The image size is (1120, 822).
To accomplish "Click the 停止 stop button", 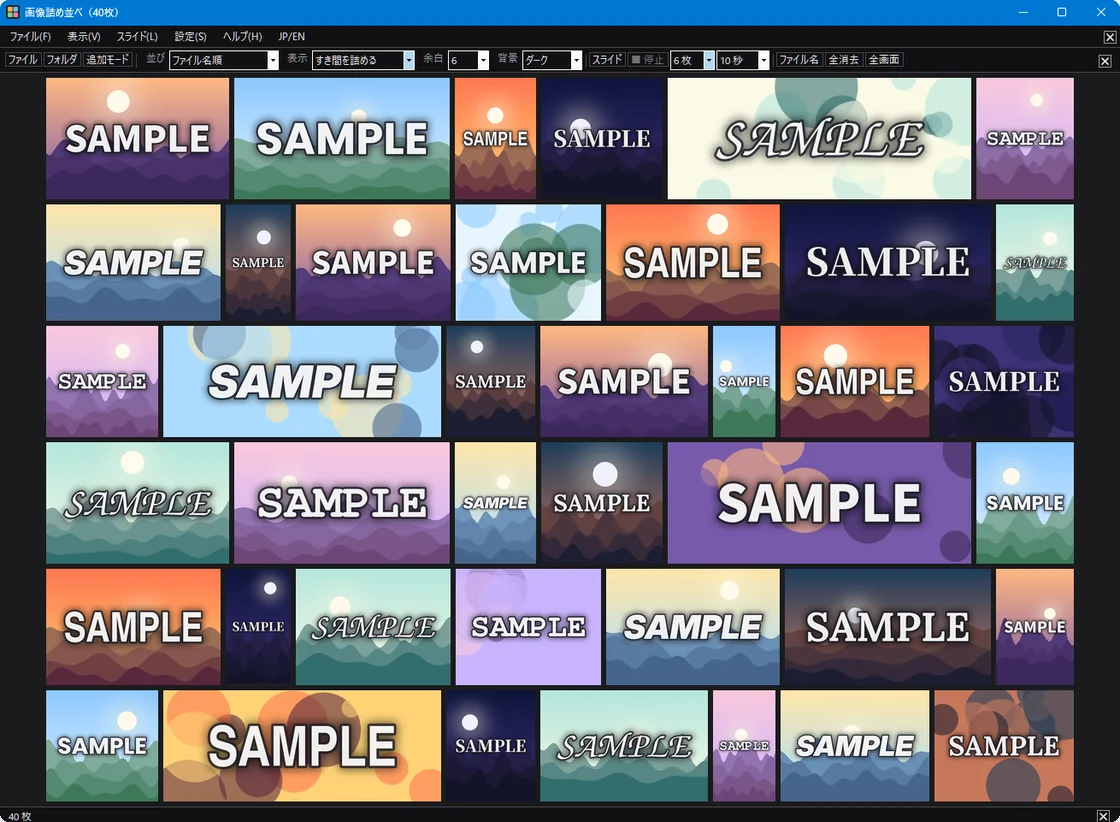I will pyautogui.click(x=647, y=60).
